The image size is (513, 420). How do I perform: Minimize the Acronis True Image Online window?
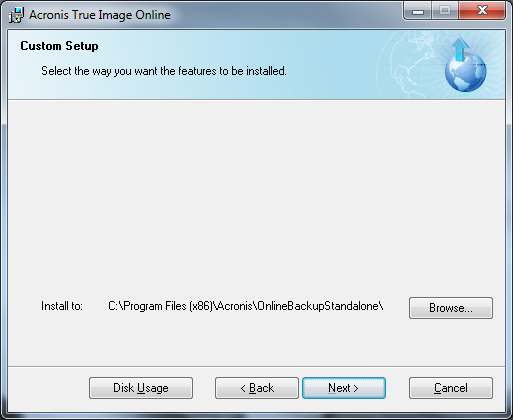pyautogui.click(x=418, y=11)
